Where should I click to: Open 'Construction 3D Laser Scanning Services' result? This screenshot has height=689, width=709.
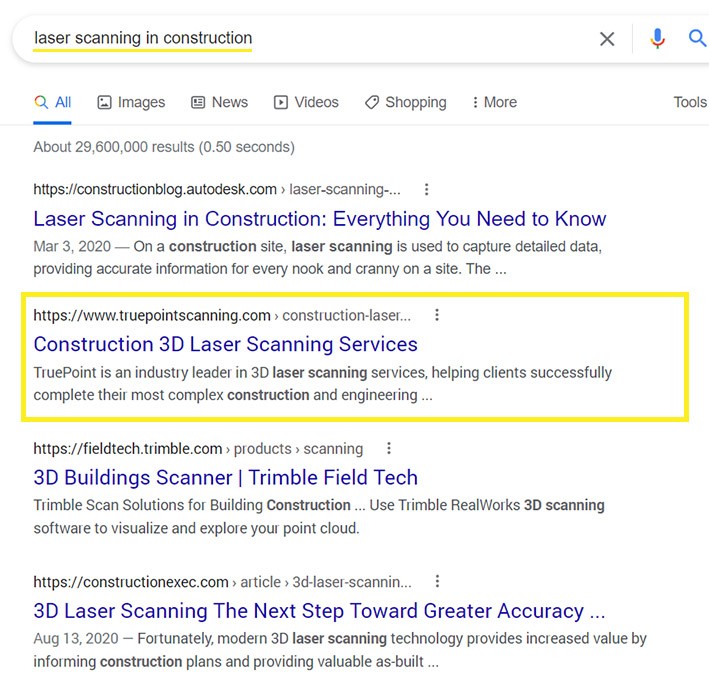[226, 344]
